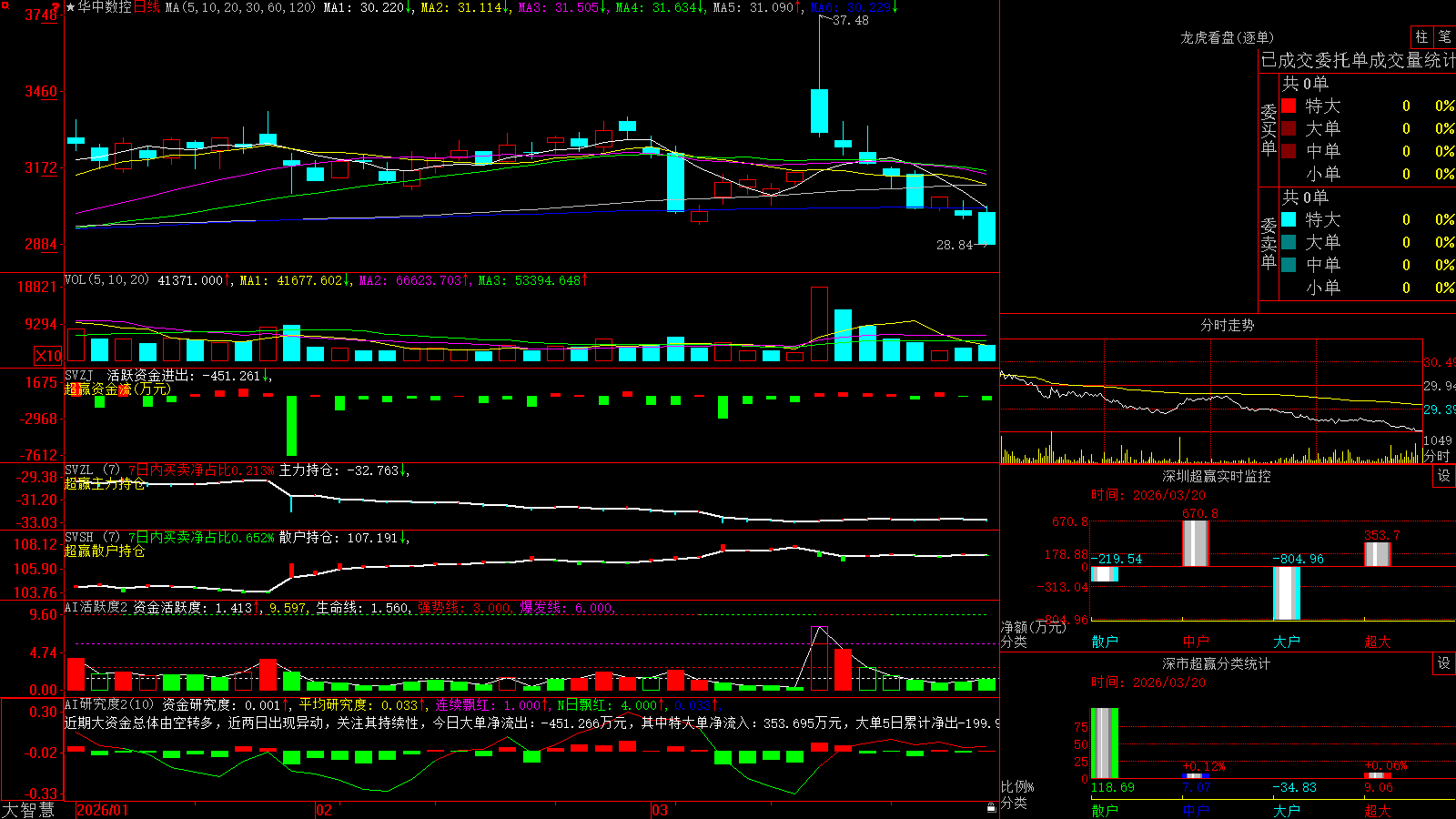Click the 华中数控 stock name

coord(105,7)
